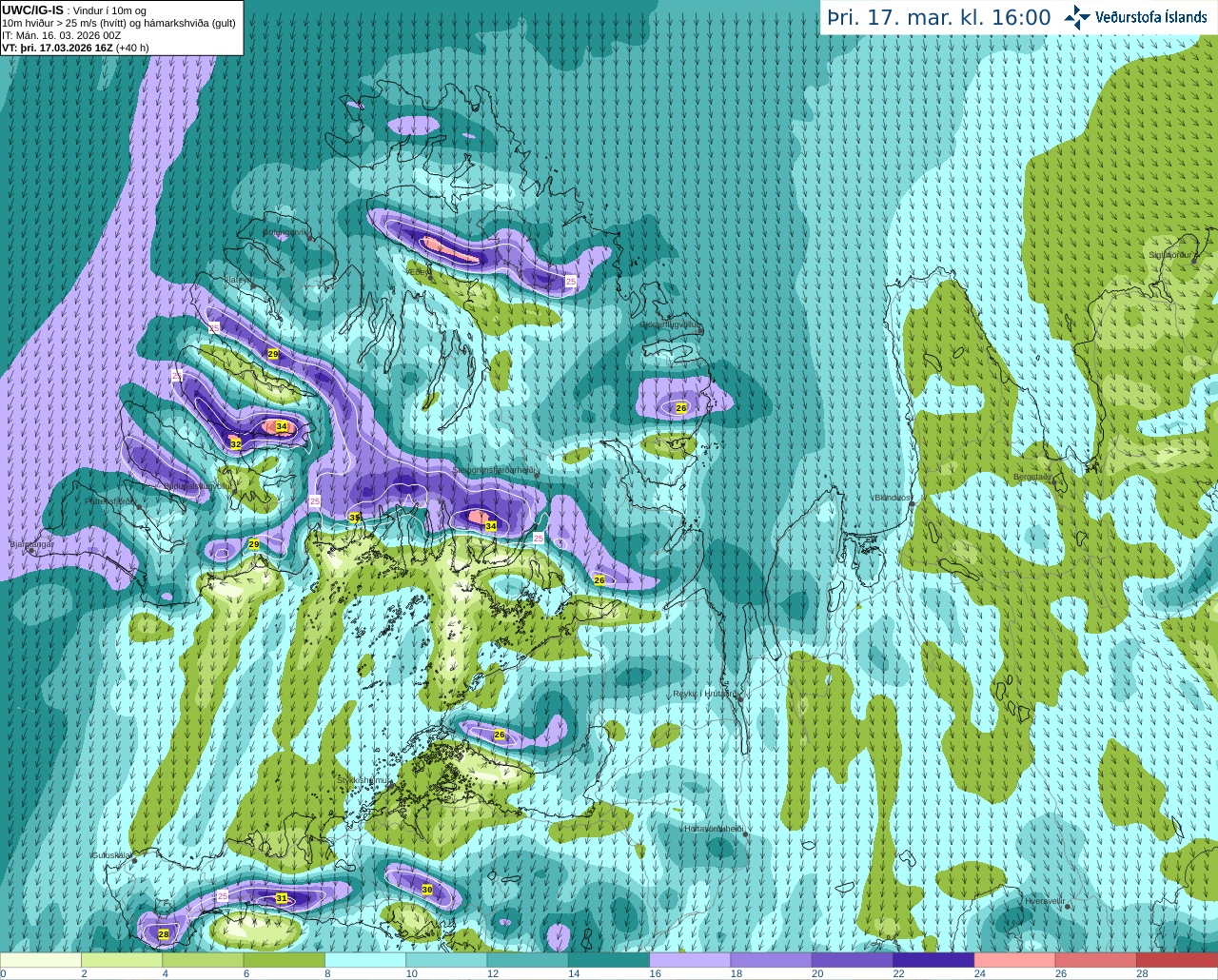The height and width of the screenshot is (980, 1218).
Task: Click the light green 2–4 m/s legend swatch
Action: [x=122, y=960]
